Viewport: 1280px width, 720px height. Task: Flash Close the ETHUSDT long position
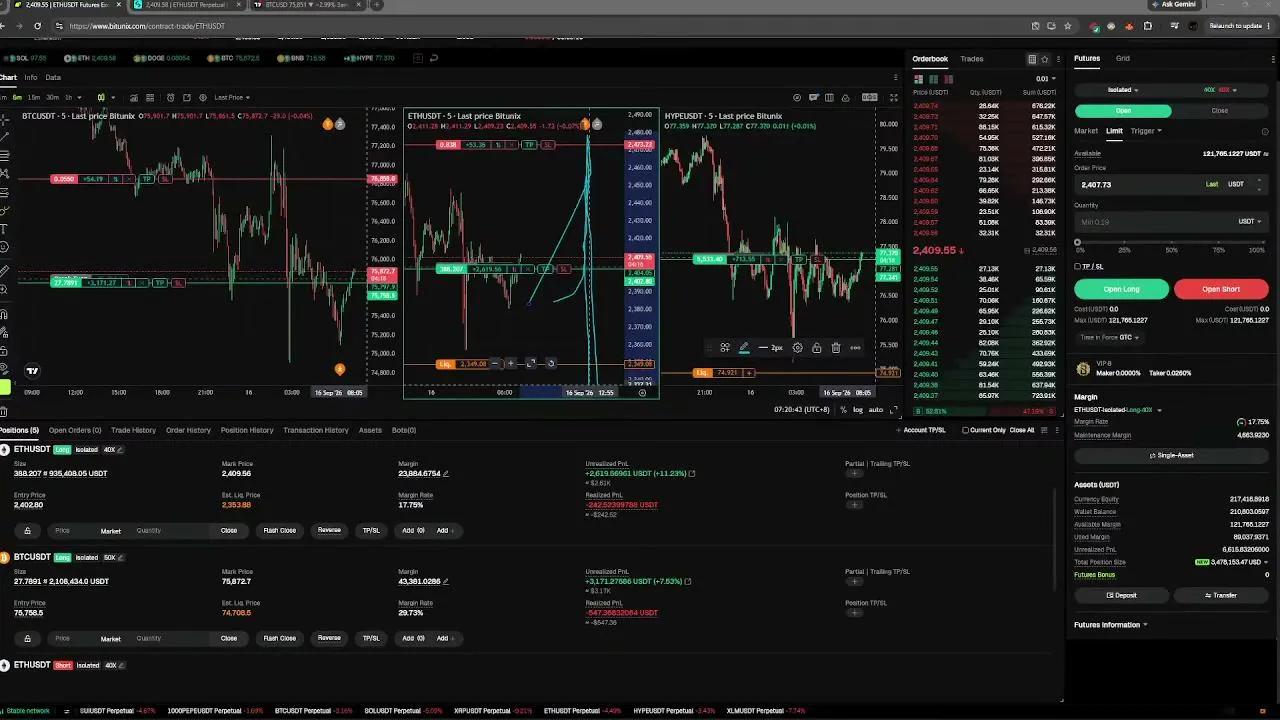279,530
